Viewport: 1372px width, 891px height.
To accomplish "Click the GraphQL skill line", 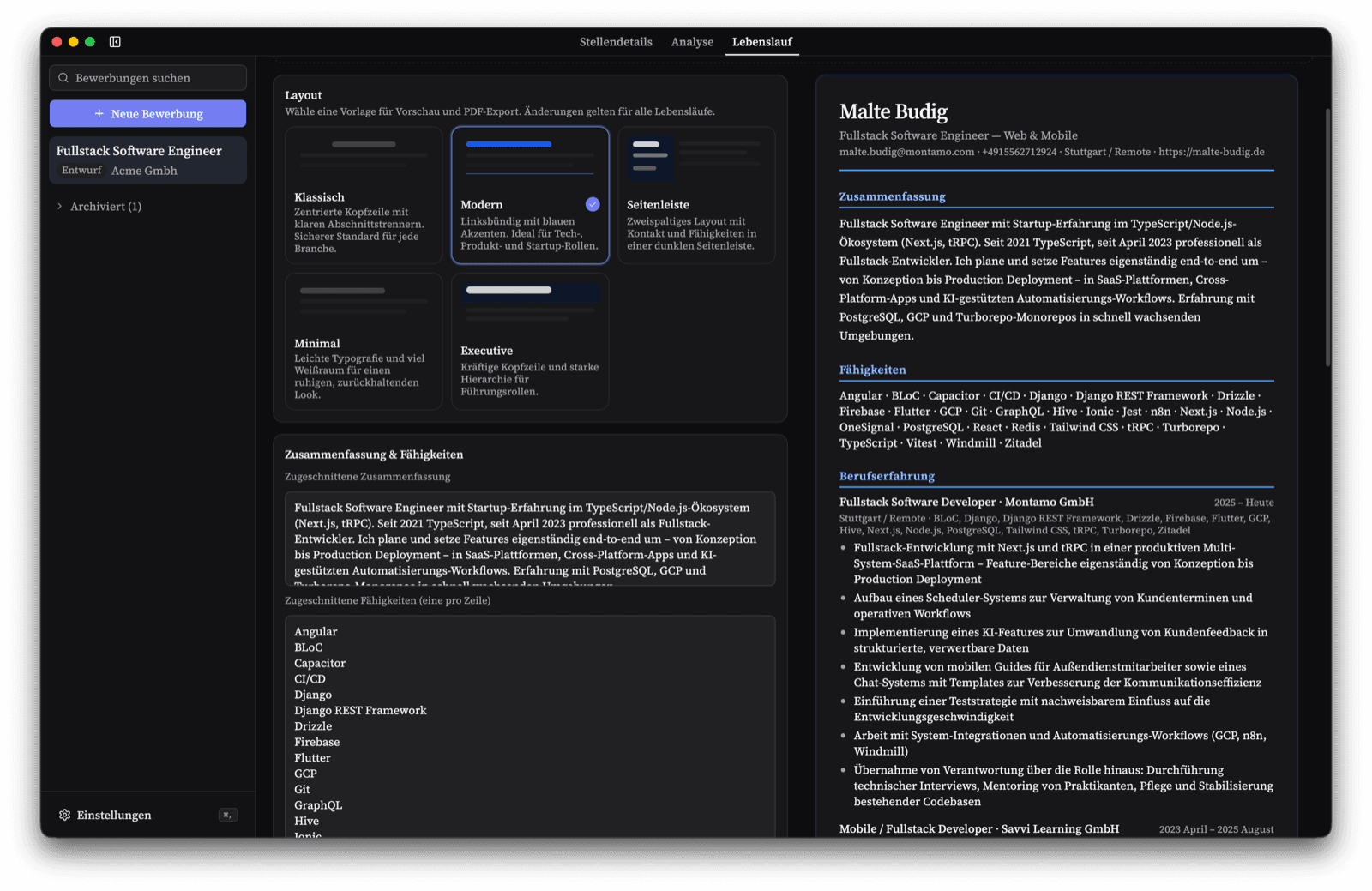I will pos(318,804).
